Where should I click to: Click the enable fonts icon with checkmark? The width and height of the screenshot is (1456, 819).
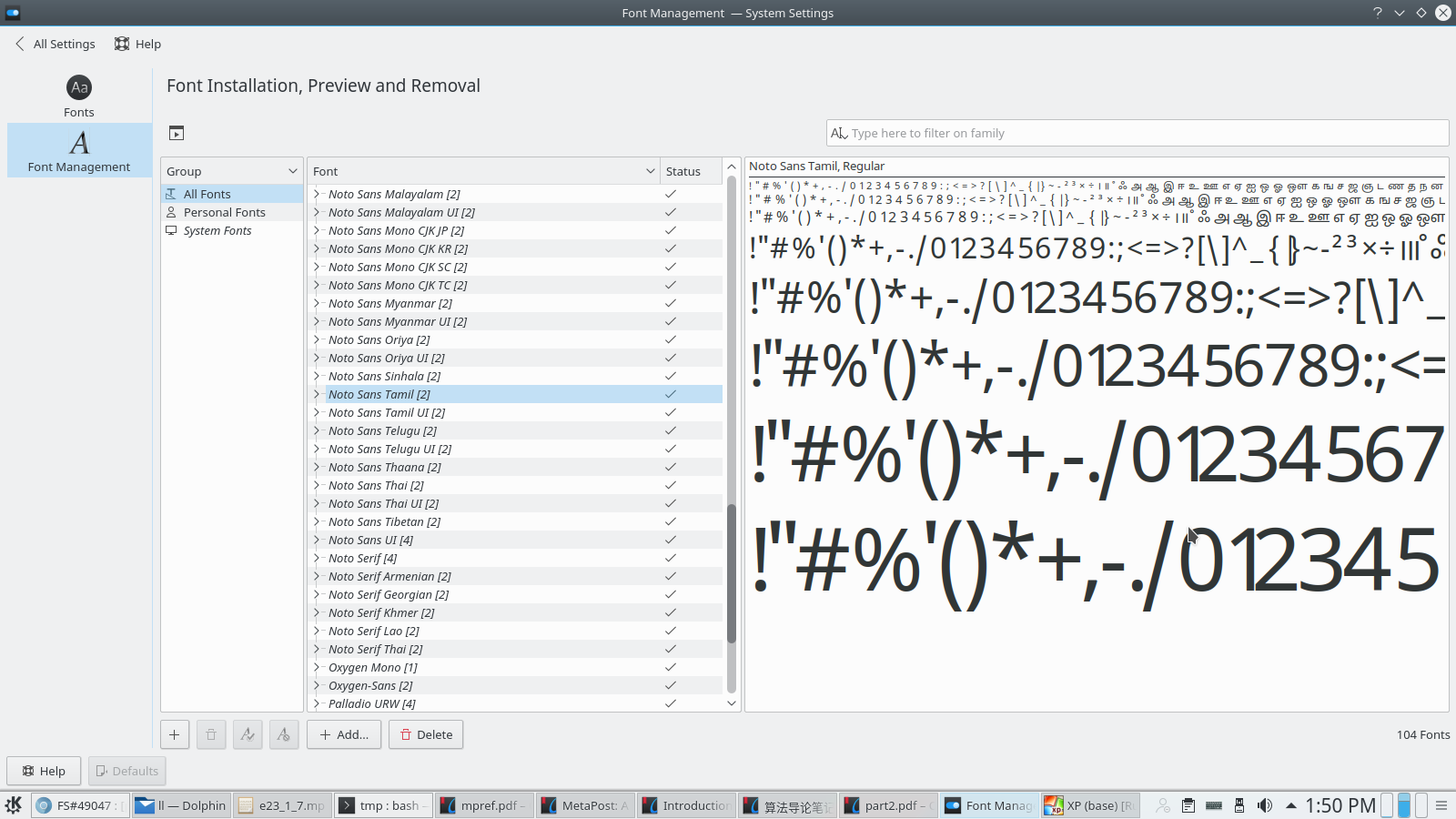point(248,734)
